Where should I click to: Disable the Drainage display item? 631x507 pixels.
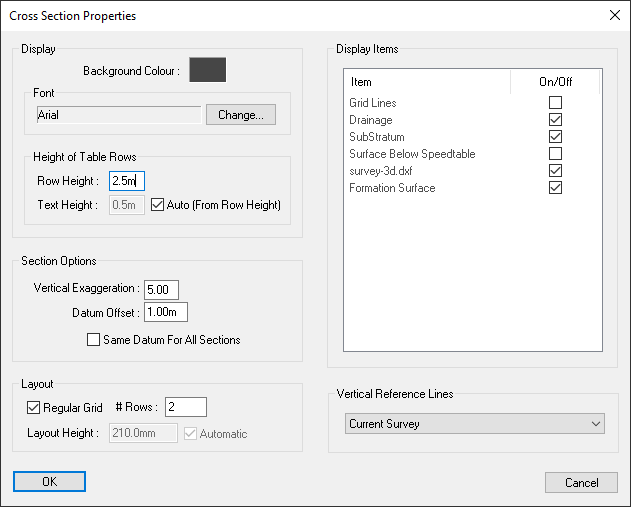555,120
